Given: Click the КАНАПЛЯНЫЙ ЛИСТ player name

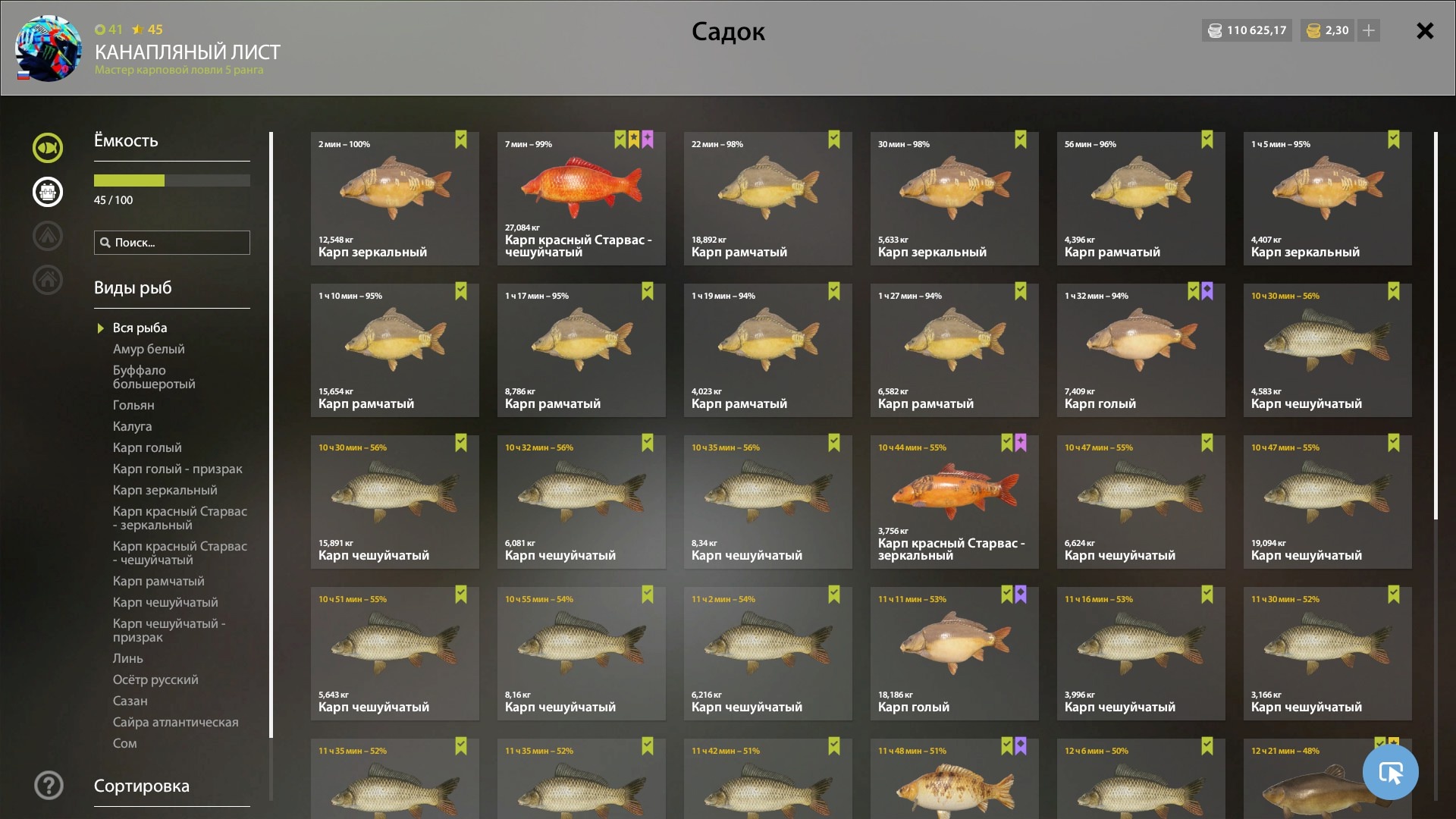Looking at the screenshot, I should [x=187, y=52].
